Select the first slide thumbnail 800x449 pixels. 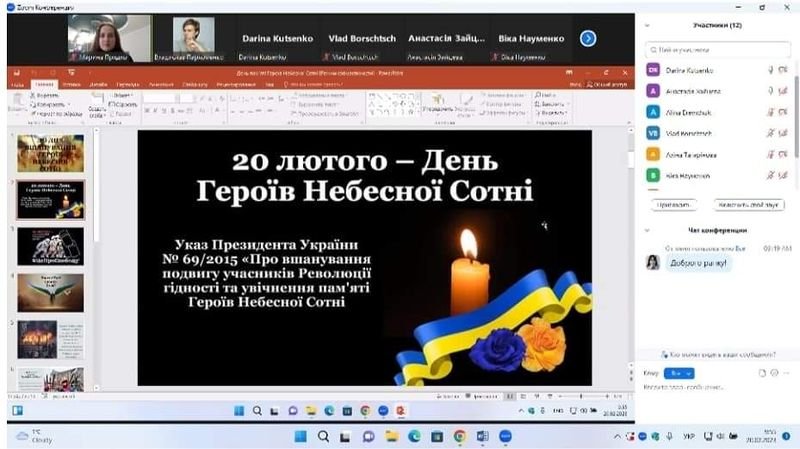click(x=50, y=154)
